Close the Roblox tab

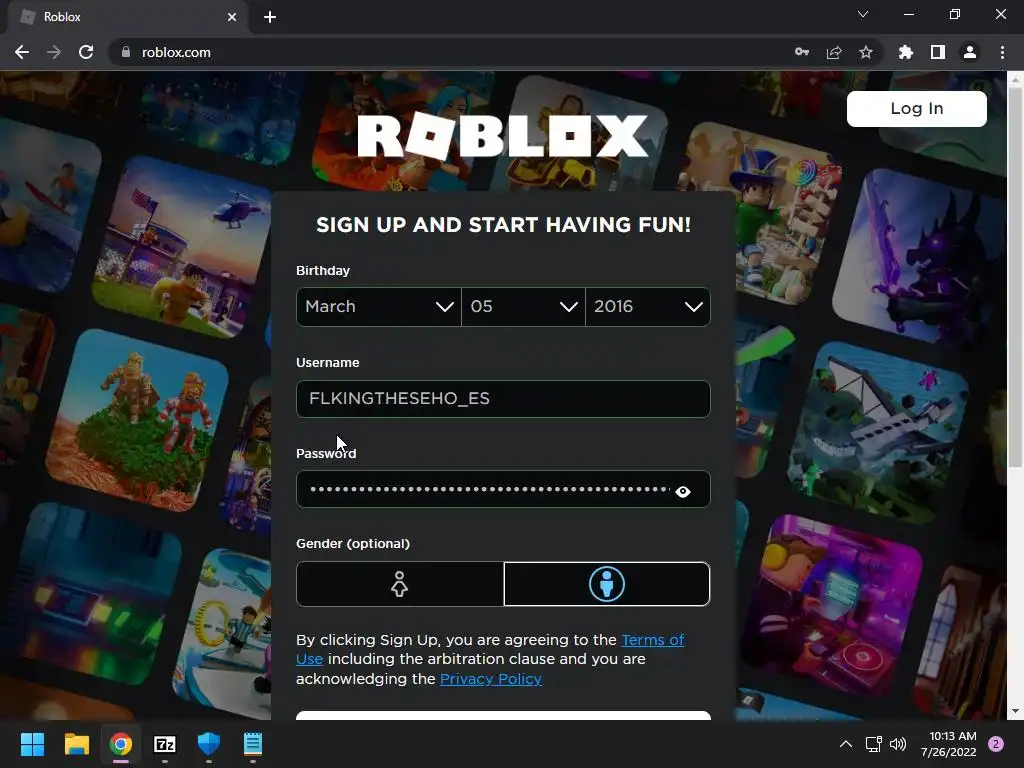[x=232, y=17]
